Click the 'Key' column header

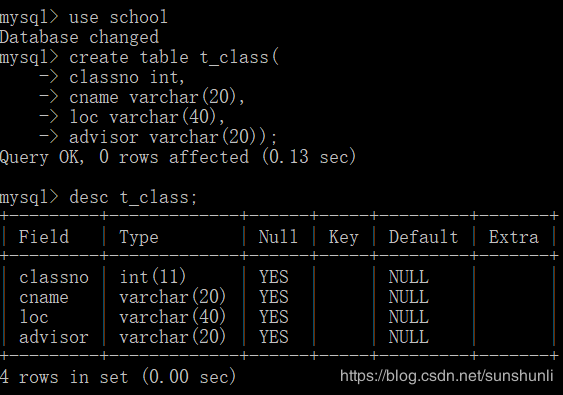pos(344,238)
